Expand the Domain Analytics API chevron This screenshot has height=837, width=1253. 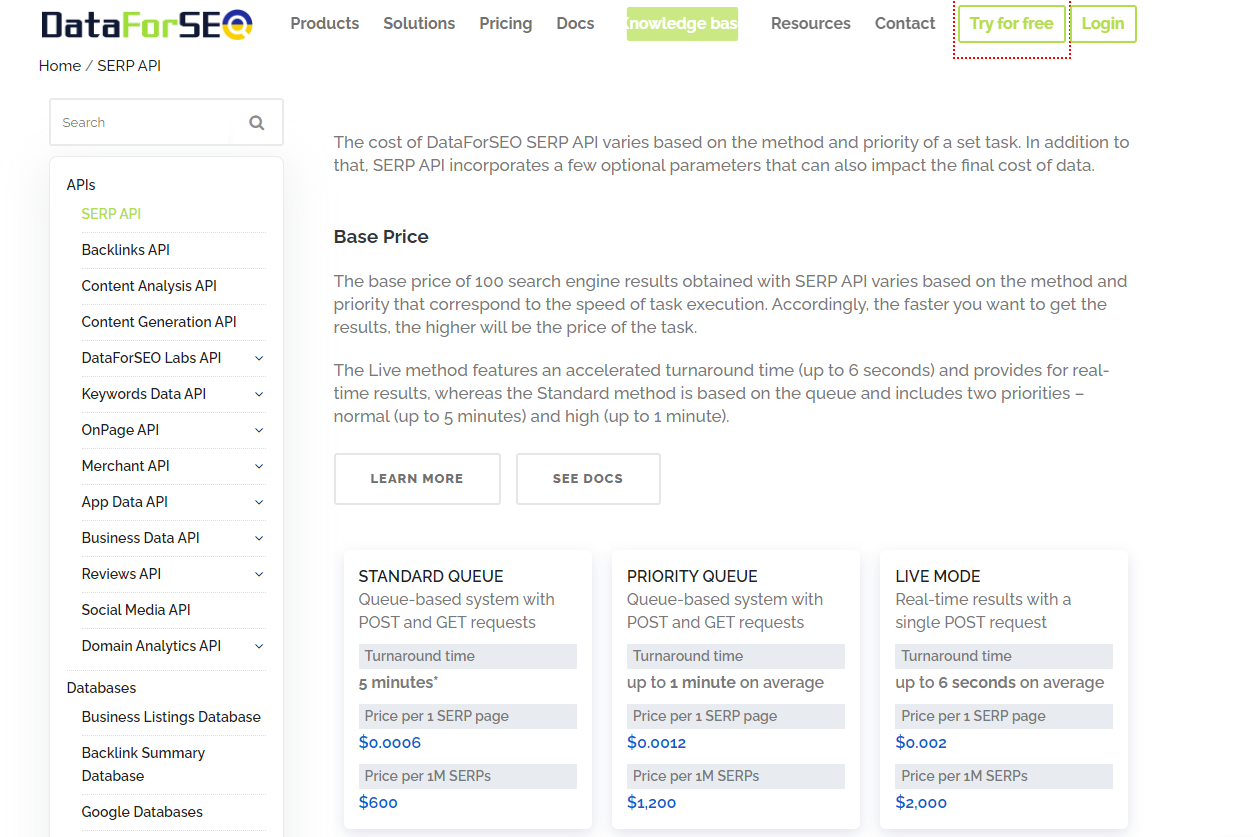(x=259, y=646)
